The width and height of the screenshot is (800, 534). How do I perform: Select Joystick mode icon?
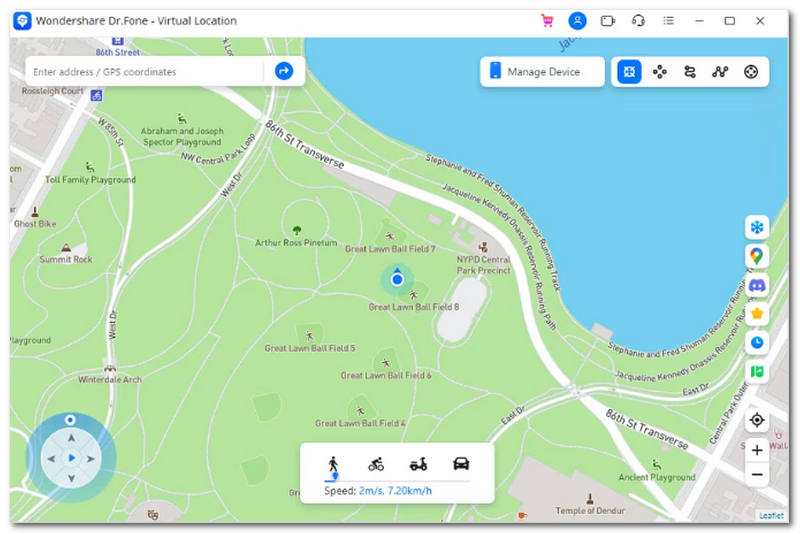click(x=751, y=72)
